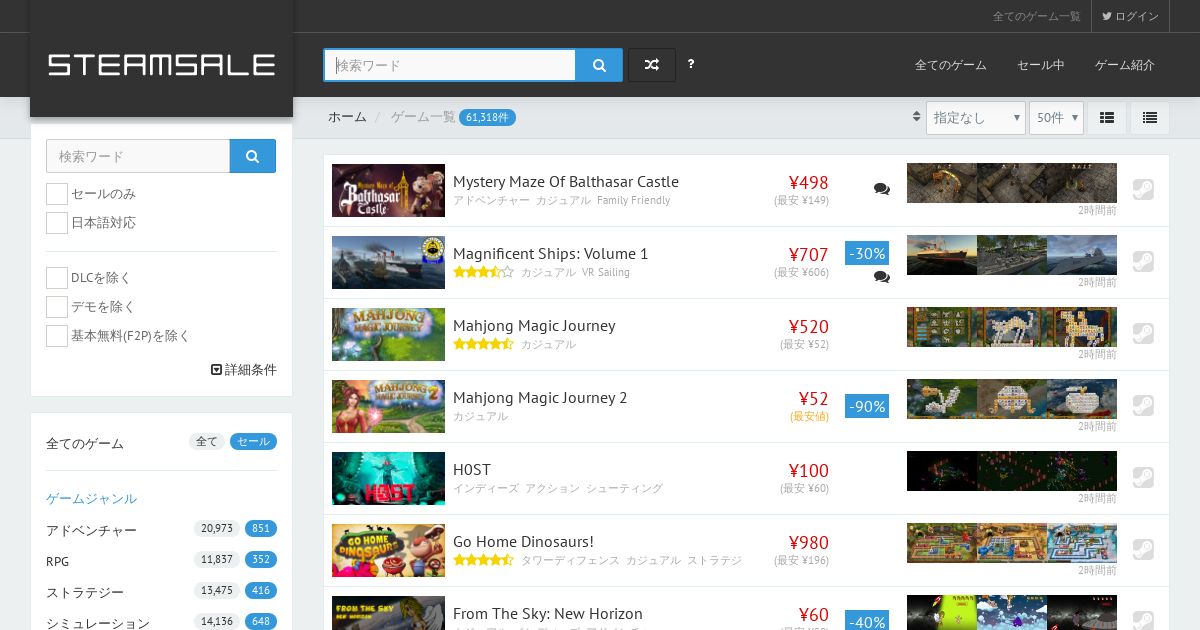Click the sidebar search magnifier button
The image size is (1200, 630).
click(253, 156)
